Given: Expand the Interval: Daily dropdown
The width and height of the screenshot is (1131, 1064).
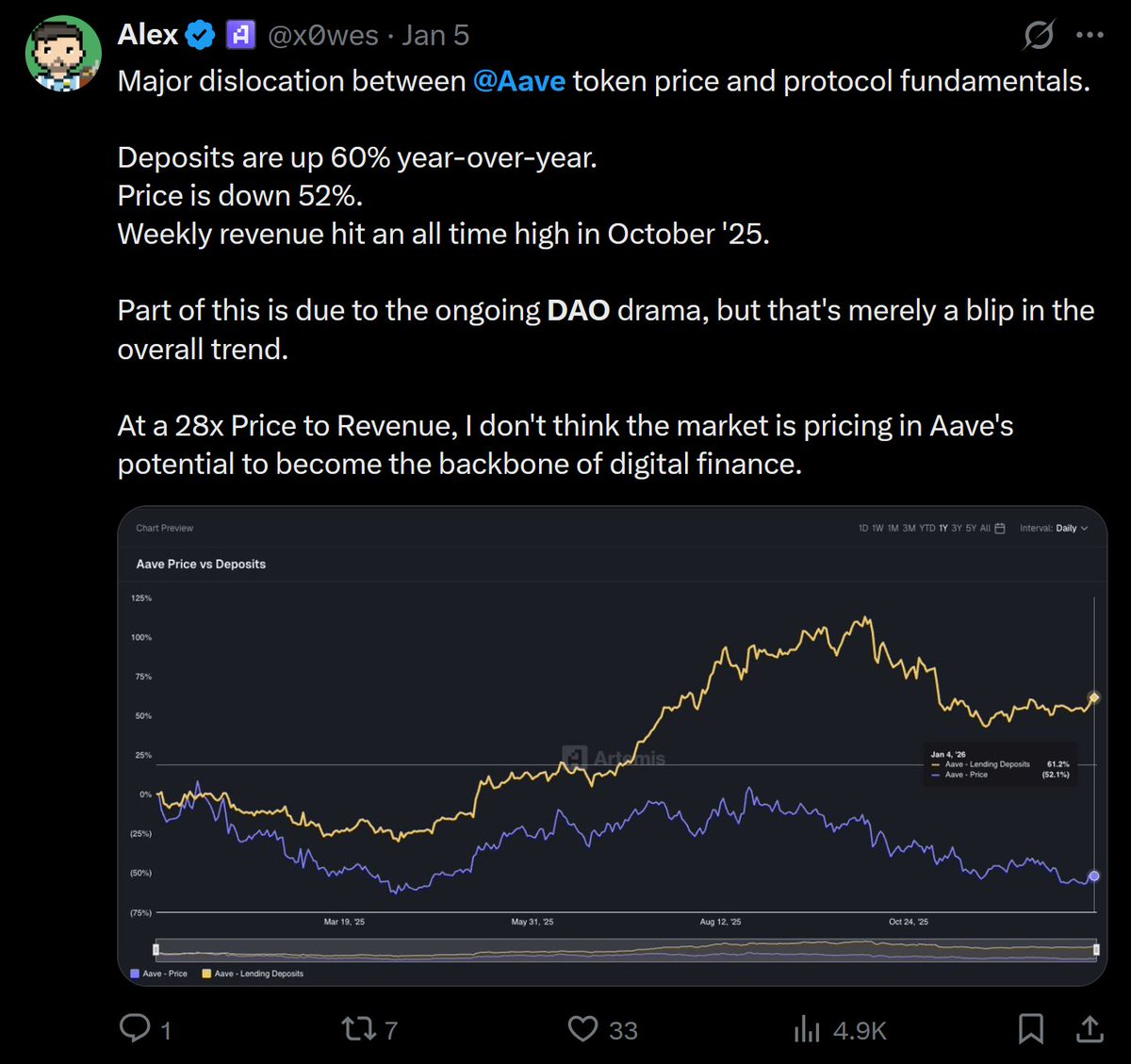Looking at the screenshot, I should tap(1054, 529).
